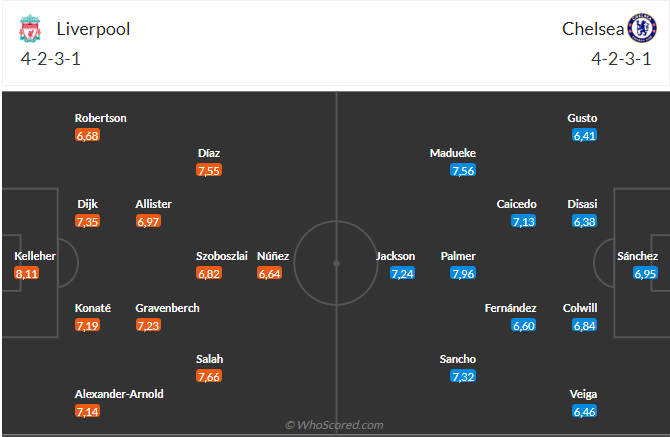Click Veiga's 6,46 rating badge
The image size is (670, 437).
coord(585,411)
